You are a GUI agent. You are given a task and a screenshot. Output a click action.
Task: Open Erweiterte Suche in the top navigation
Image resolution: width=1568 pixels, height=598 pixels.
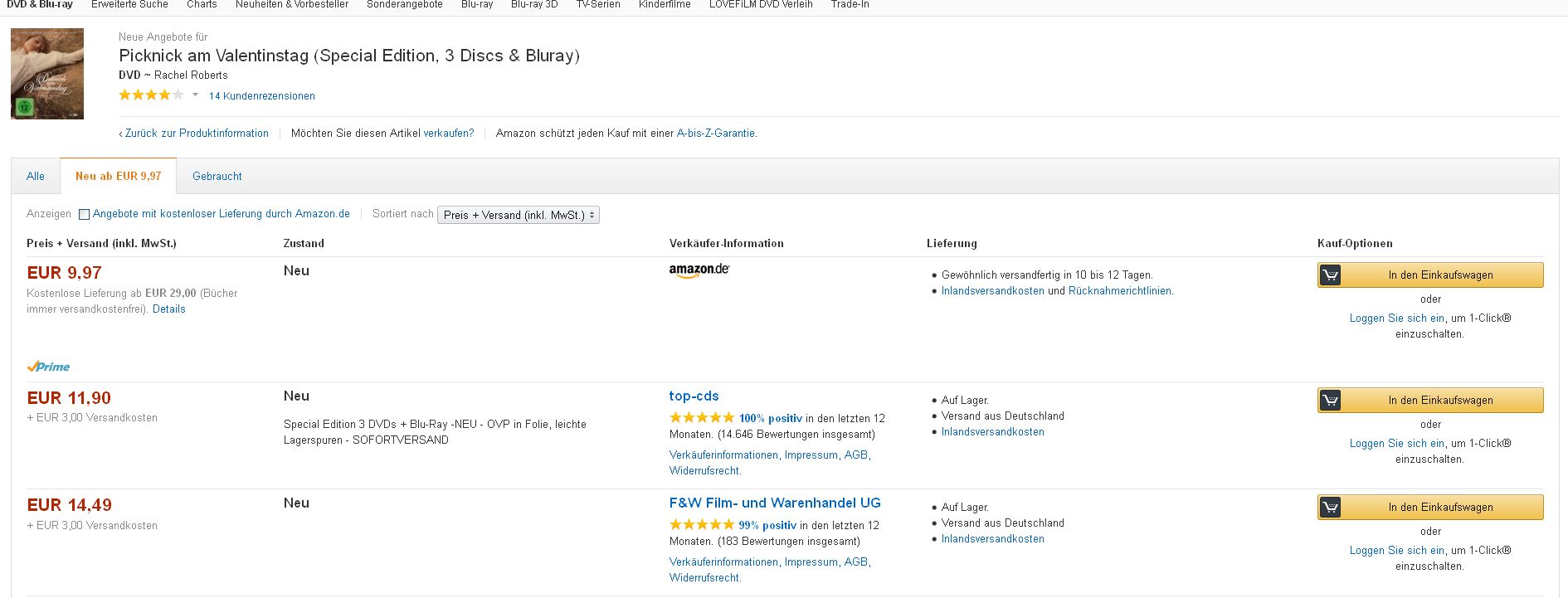click(129, 4)
